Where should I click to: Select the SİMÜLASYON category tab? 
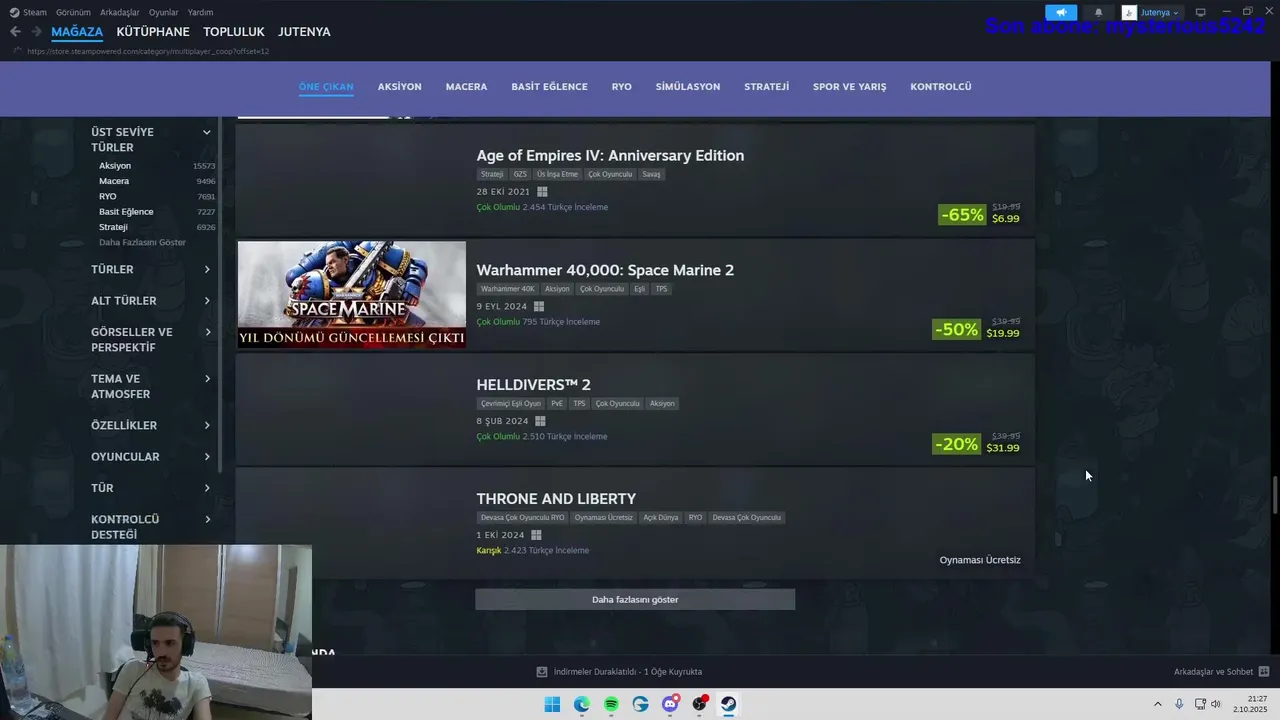[688, 87]
